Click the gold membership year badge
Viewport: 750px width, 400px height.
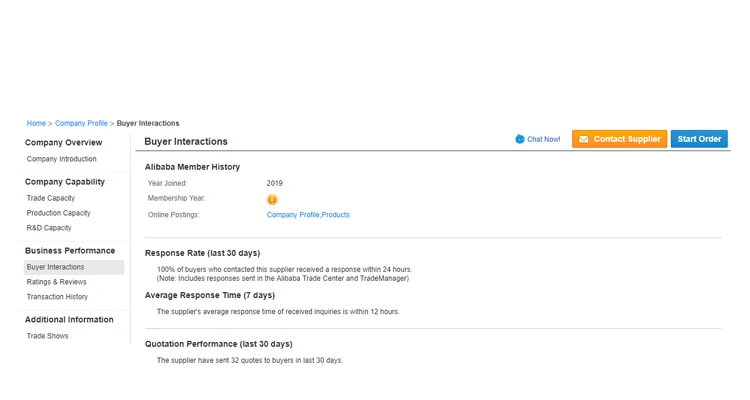click(272, 199)
